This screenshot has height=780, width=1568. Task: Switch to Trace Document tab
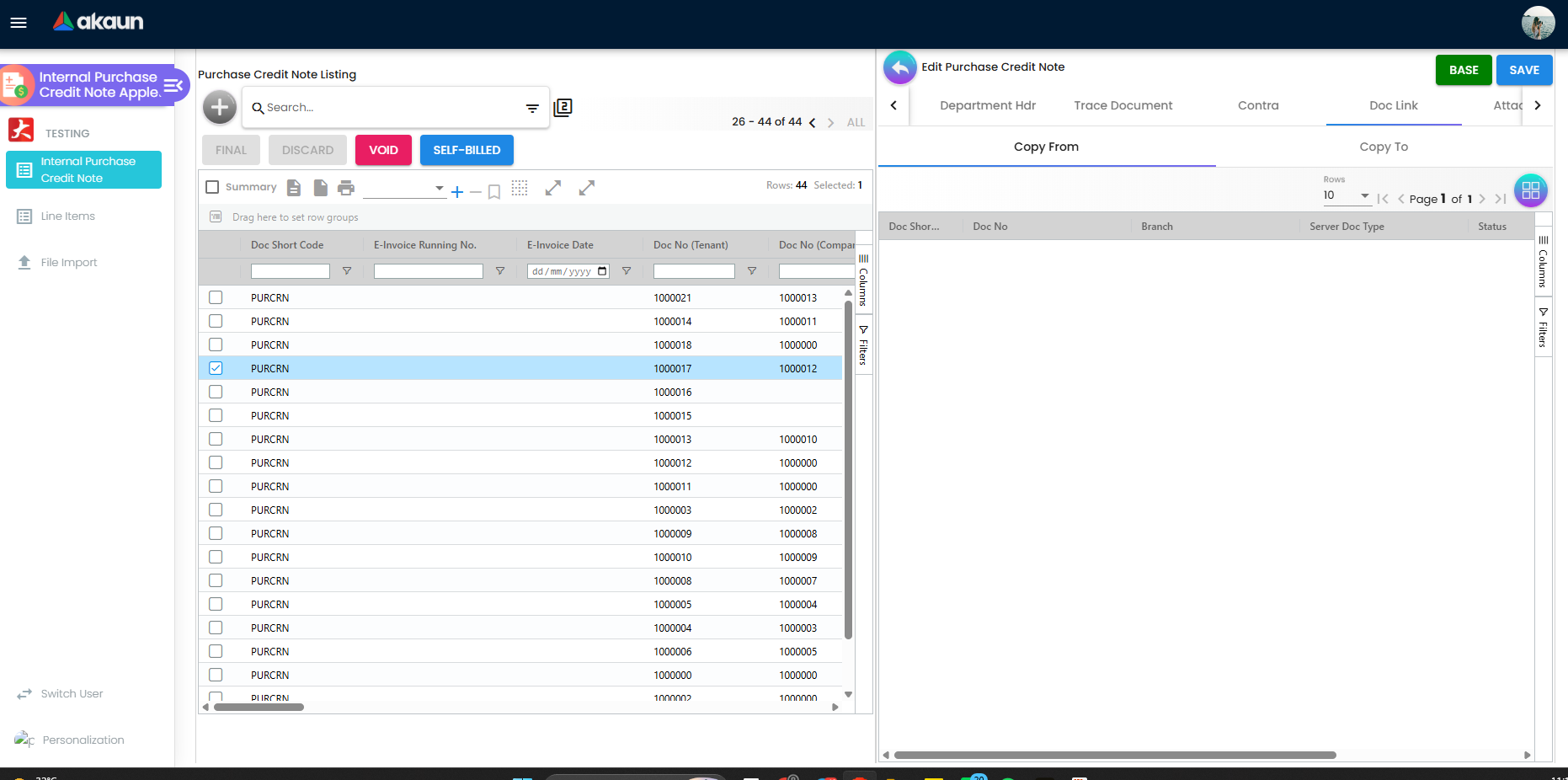1123,105
